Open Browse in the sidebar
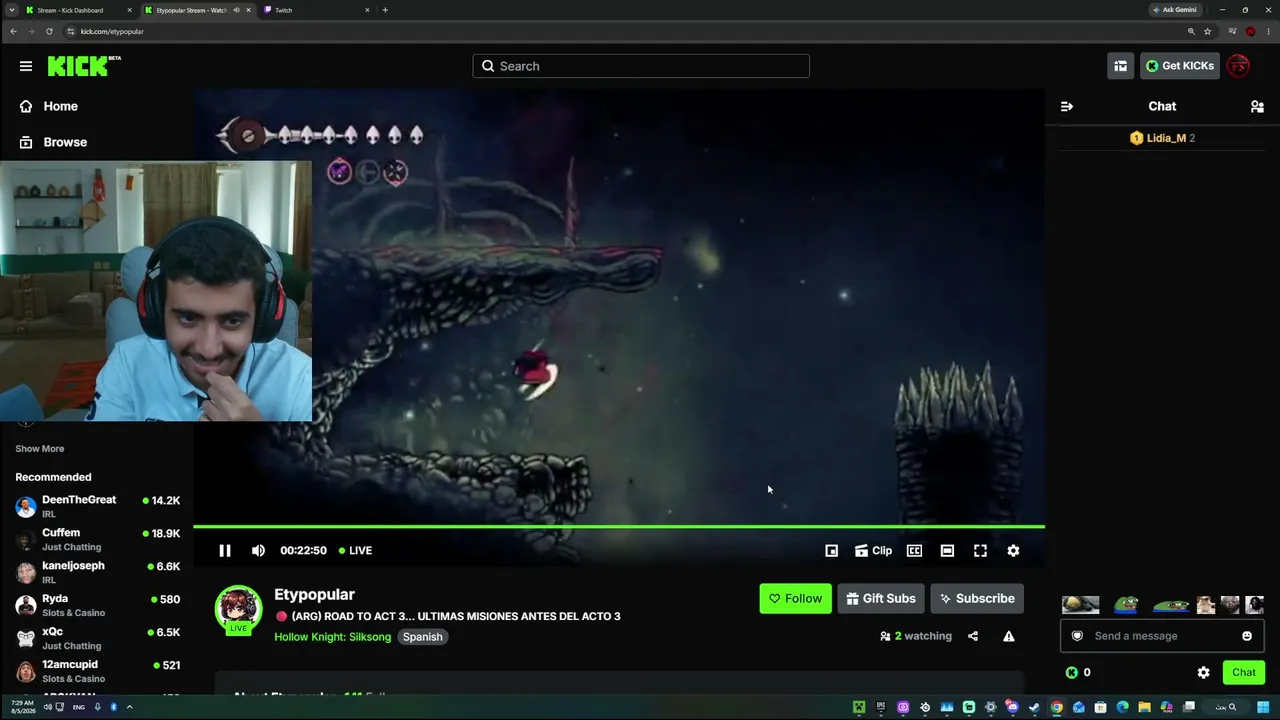Image resolution: width=1280 pixels, height=720 pixels. (x=65, y=142)
